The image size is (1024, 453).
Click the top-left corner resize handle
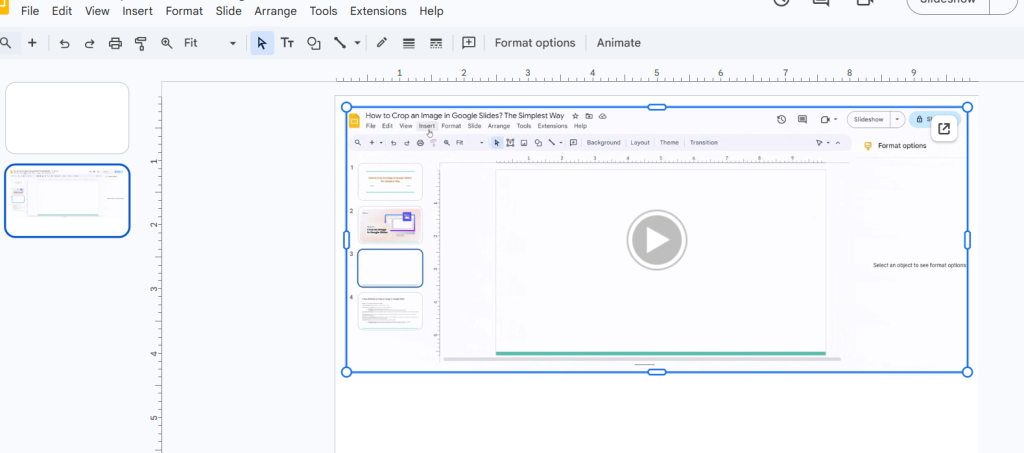pos(347,107)
